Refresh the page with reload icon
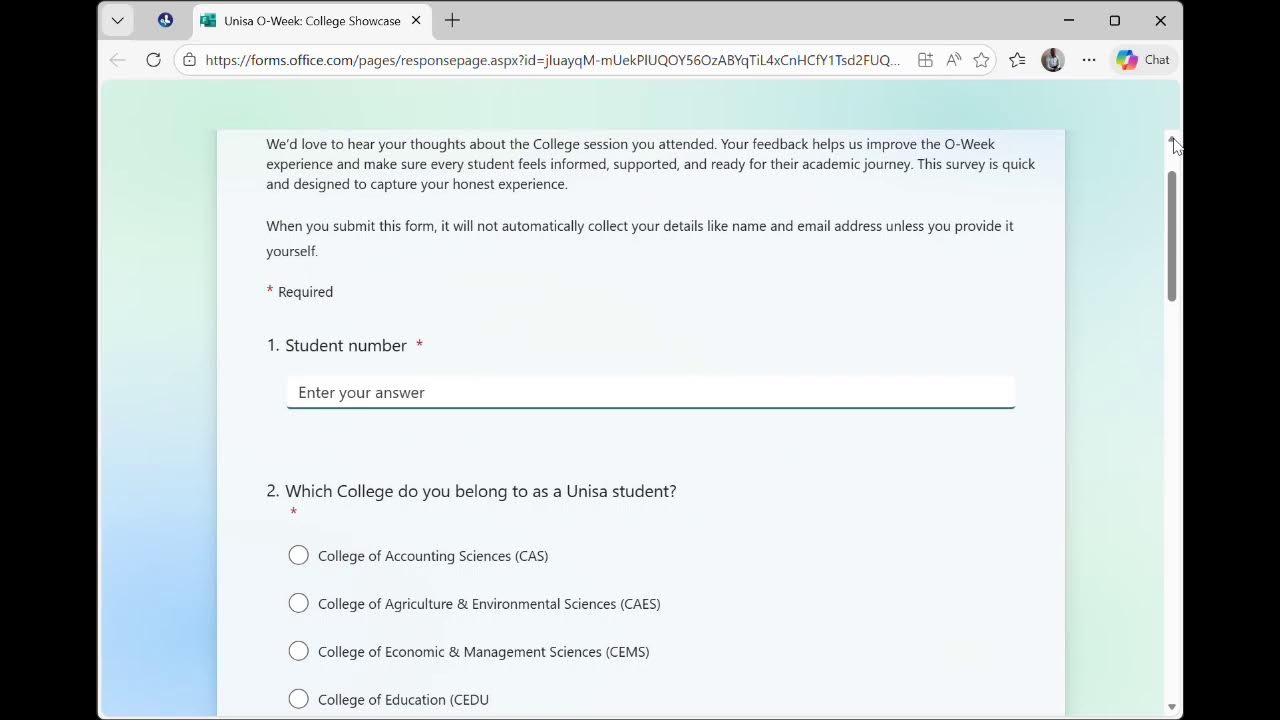This screenshot has width=1280, height=720. click(153, 60)
